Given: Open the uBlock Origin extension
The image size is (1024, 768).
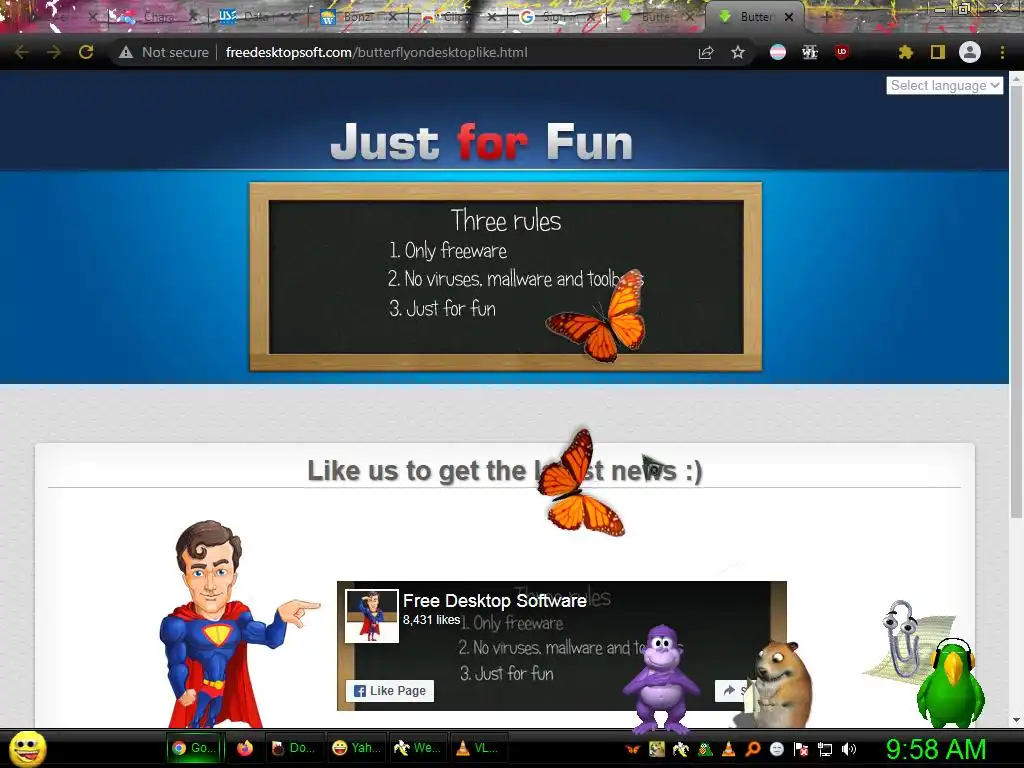Looking at the screenshot, I should tap(842, 52).
